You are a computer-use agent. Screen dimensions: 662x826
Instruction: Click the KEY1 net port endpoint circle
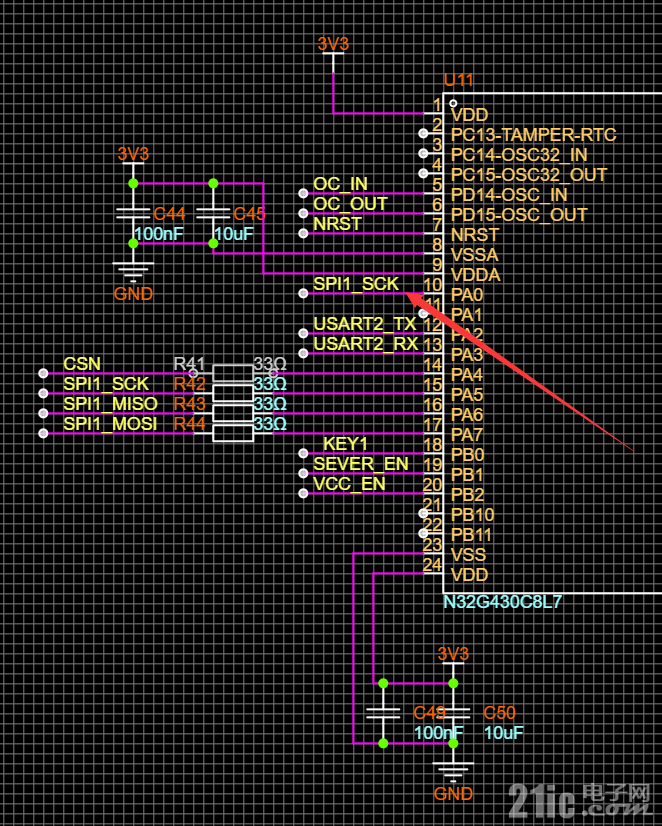pyautogui.click(x=303, y=453)
